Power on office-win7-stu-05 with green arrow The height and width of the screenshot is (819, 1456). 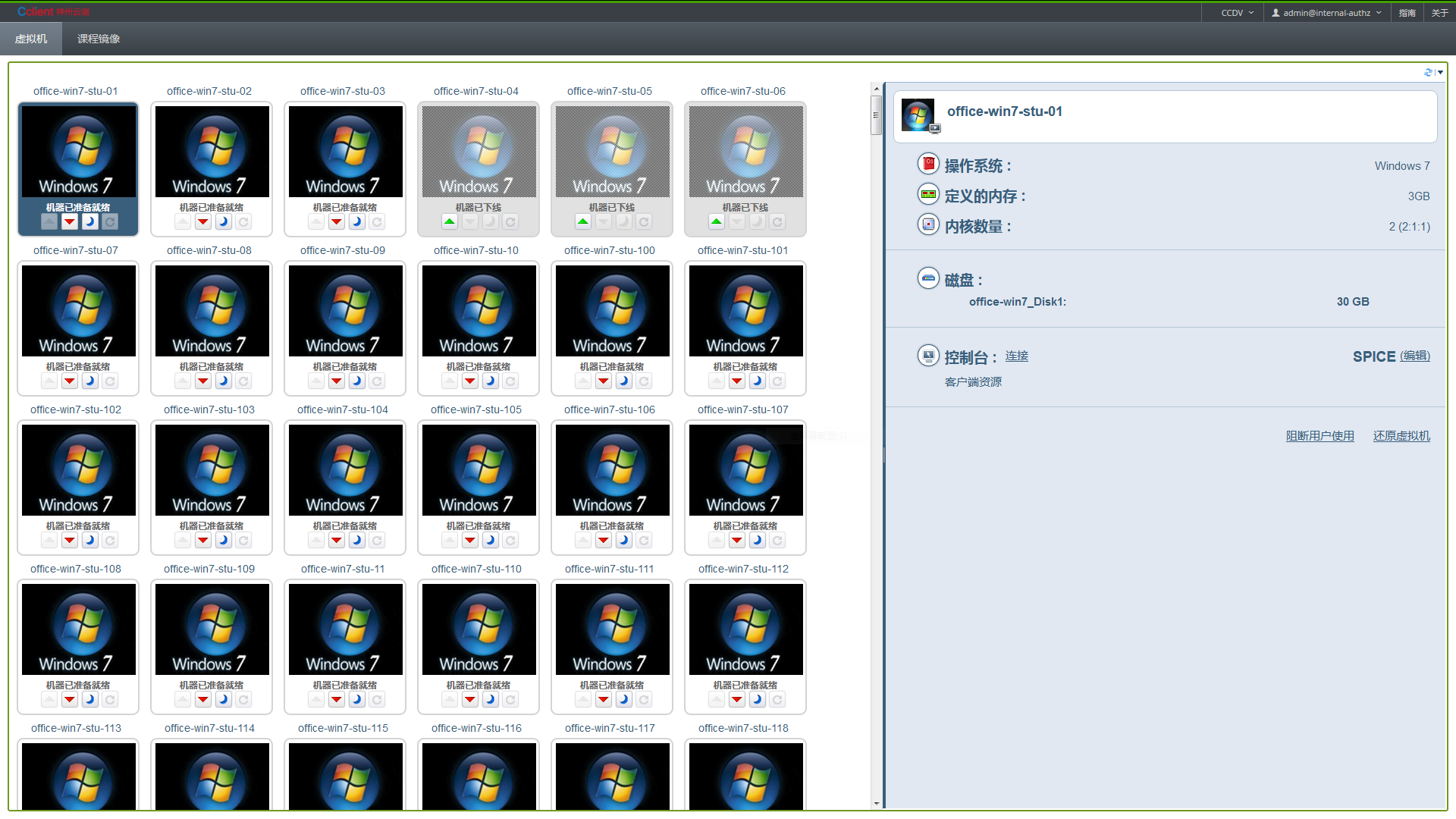[583, 222]
